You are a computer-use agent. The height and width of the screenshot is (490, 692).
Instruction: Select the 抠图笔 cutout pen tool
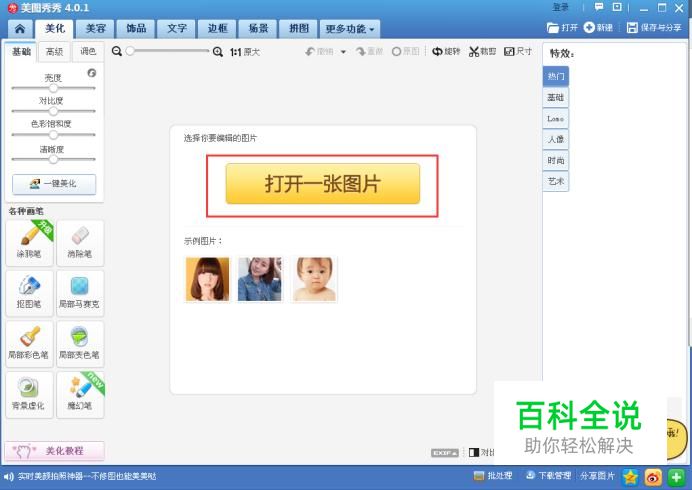click(x=29, y=294)
